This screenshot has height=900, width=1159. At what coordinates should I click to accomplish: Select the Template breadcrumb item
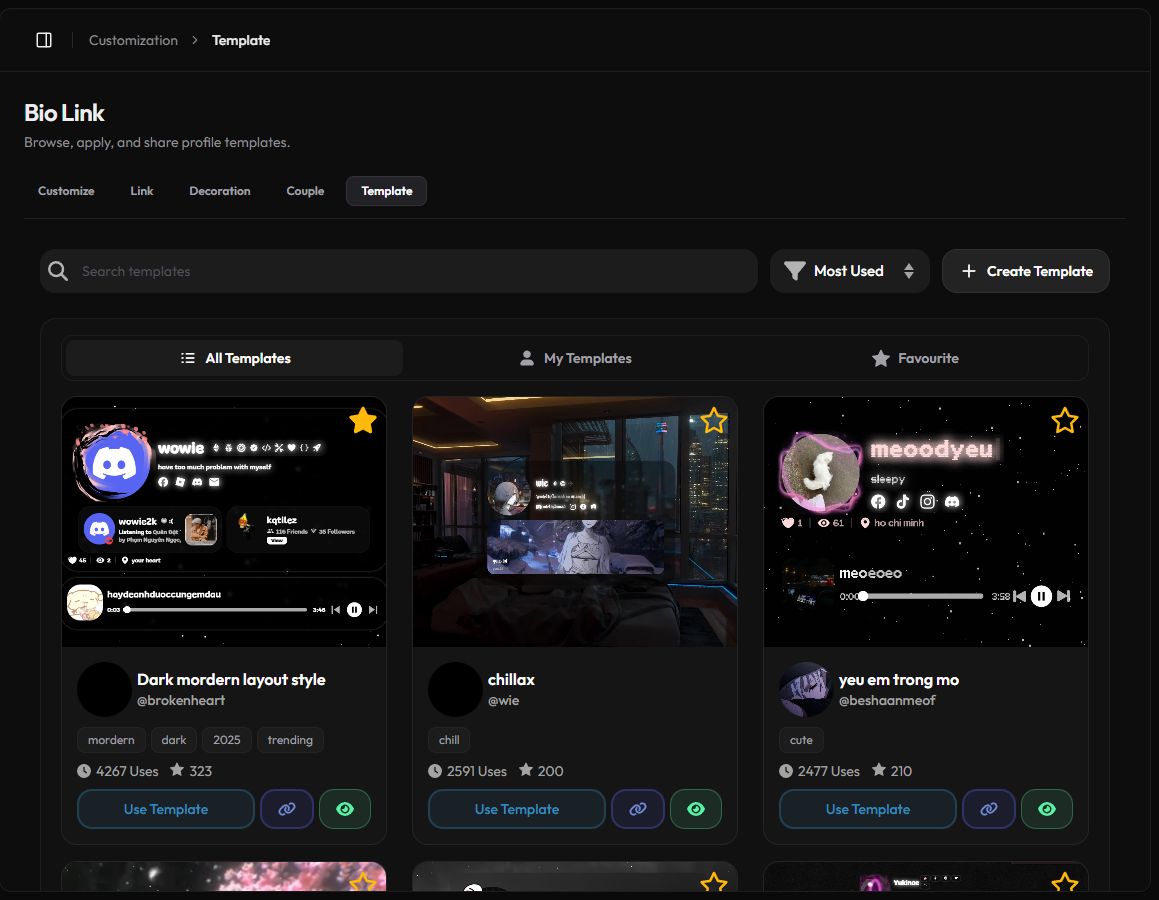[x=241, y=40]
